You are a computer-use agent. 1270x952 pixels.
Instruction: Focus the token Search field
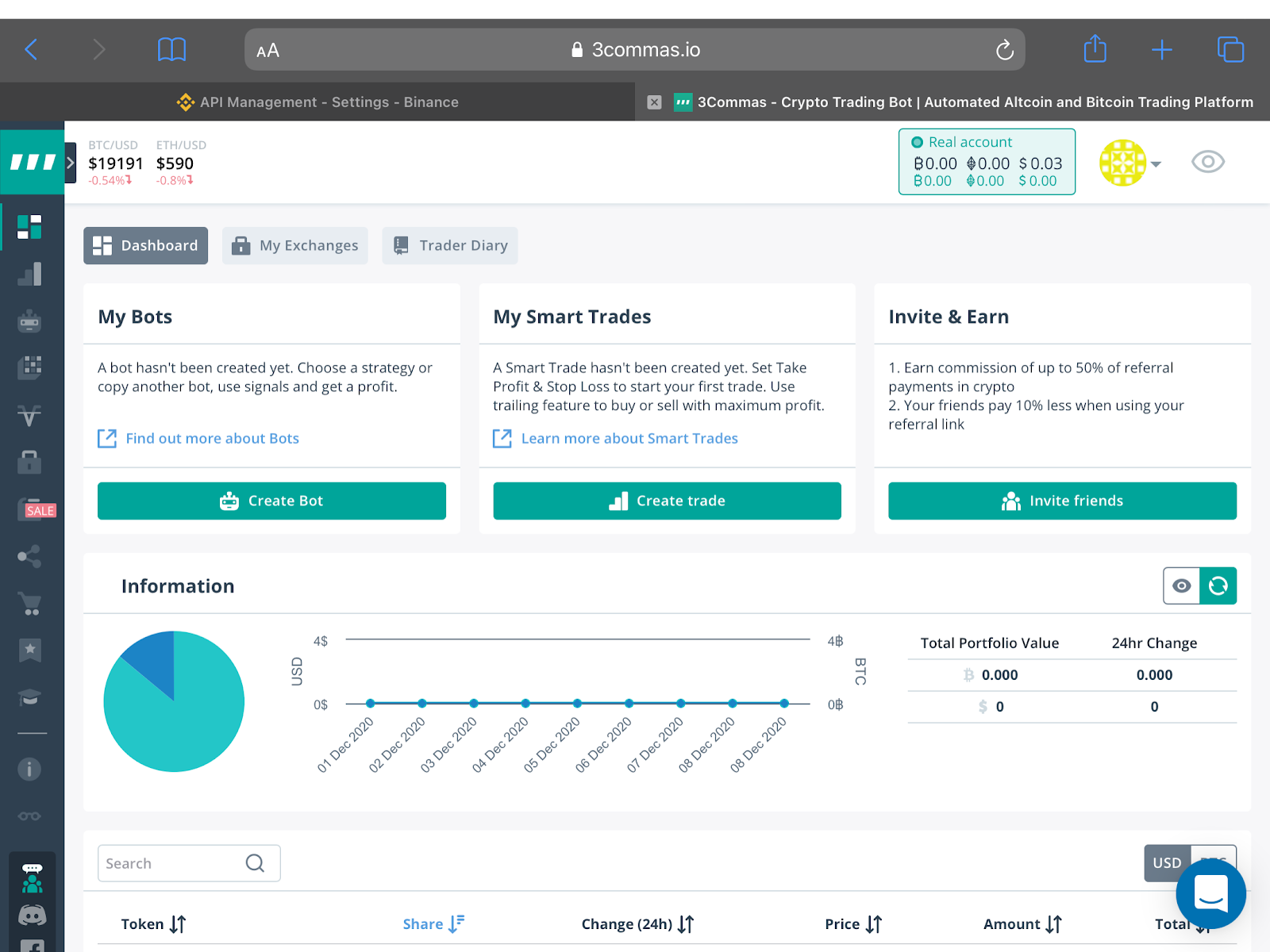(189, 863)
